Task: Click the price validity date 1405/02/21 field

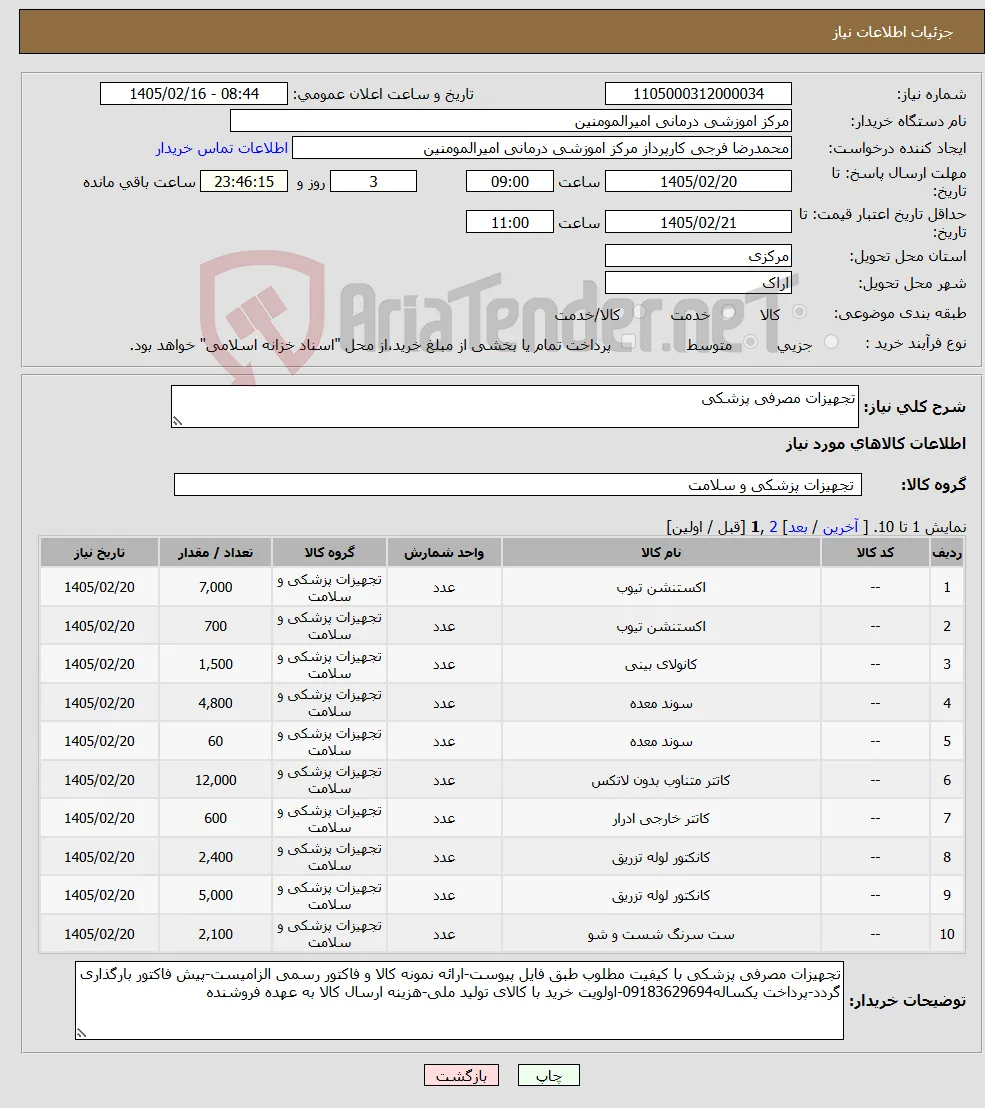Action: (698, 222)
